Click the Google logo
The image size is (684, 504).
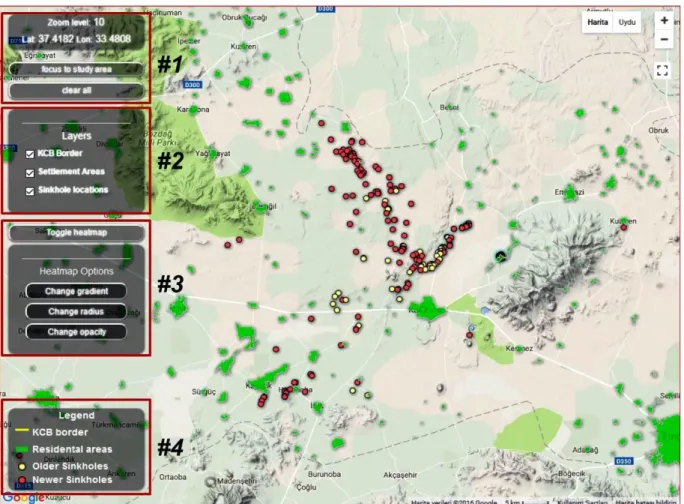tap(23, 497)
